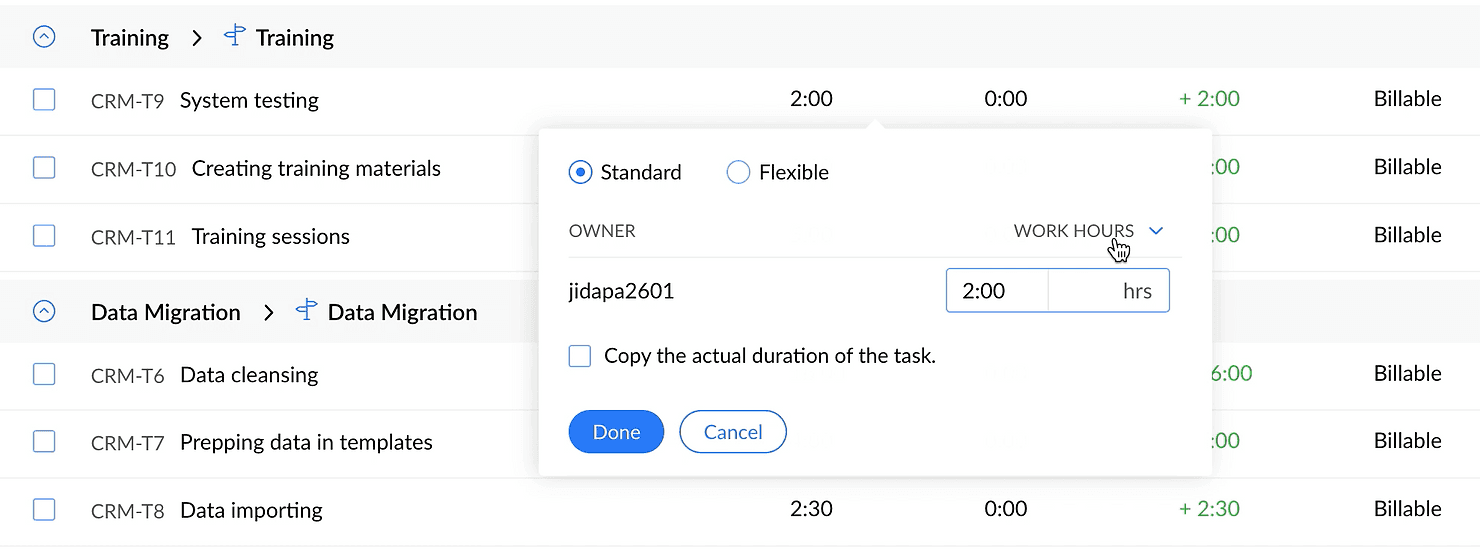Open the Work Hours dropdown arrow

(x=1156, y=231)
